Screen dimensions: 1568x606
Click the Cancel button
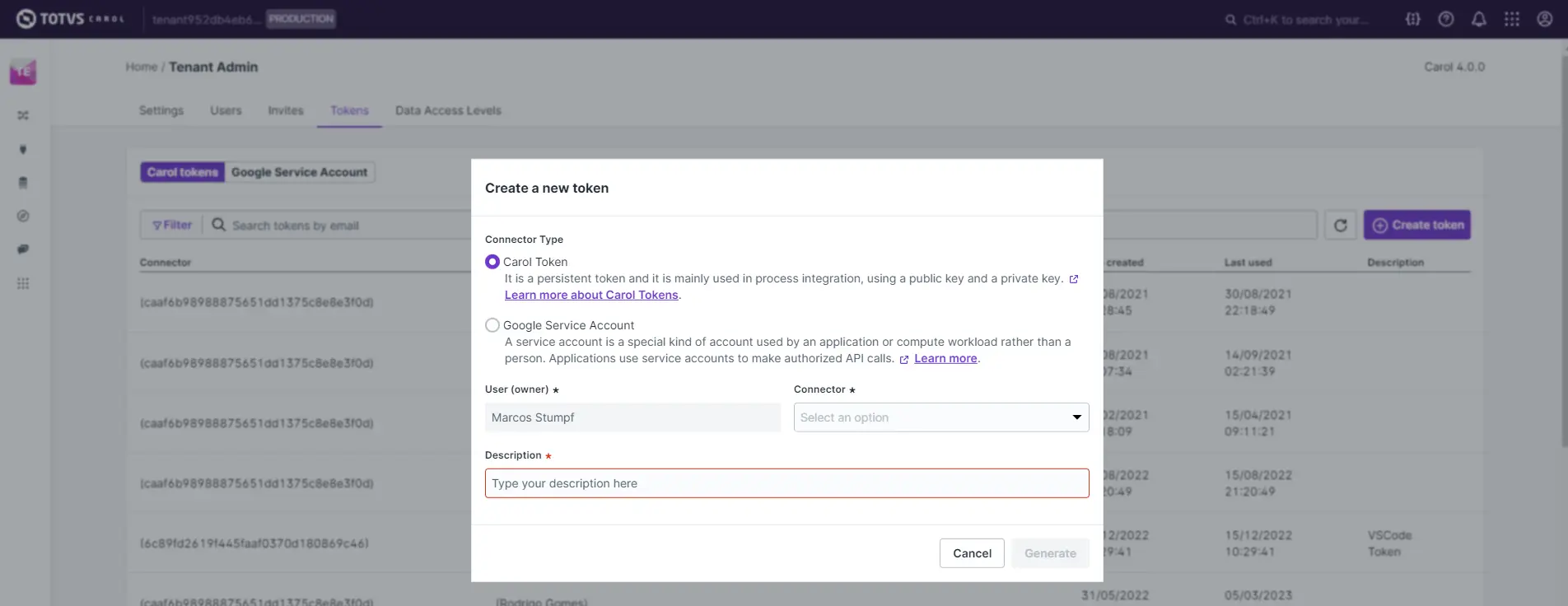(972, 553)
